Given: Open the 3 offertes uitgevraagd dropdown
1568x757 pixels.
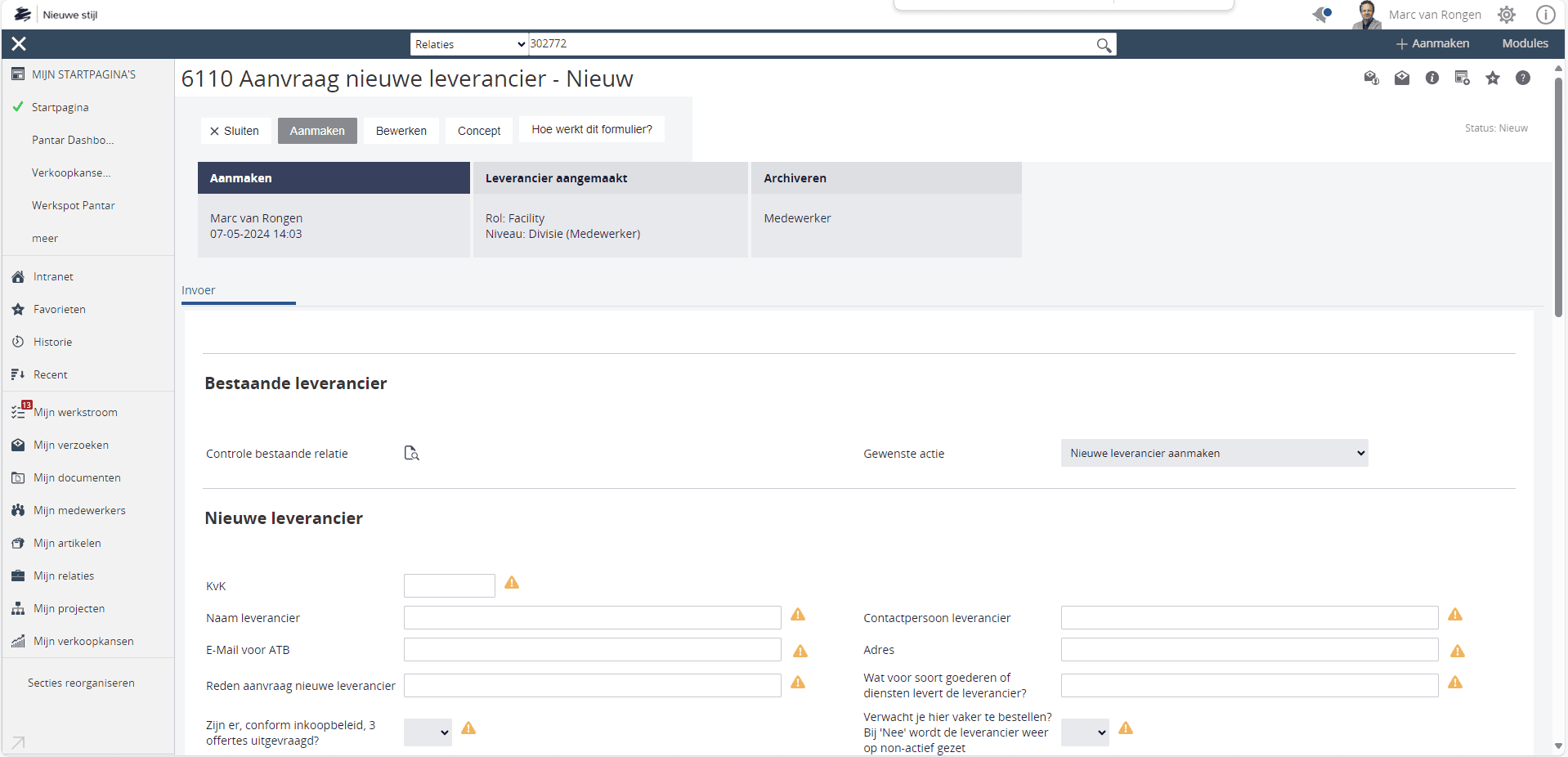Looking at the screenshot, I should [x=428, y=732].
